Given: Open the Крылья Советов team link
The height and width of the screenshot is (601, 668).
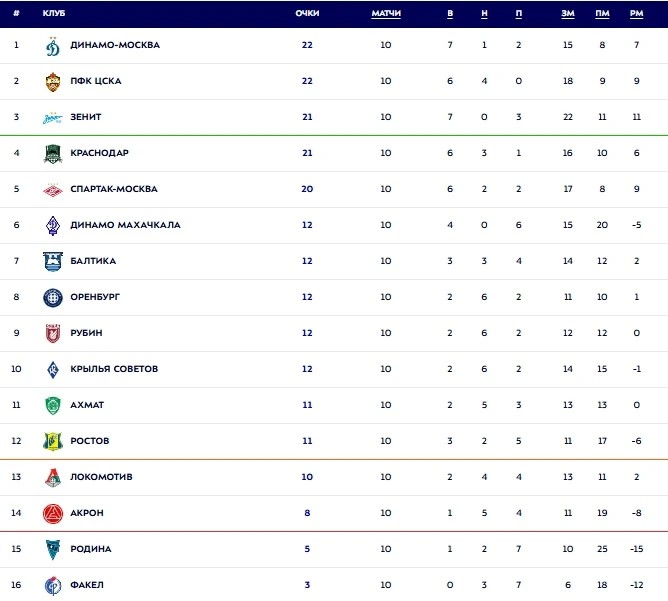Looking at the screenshot, I should [114, 369].
